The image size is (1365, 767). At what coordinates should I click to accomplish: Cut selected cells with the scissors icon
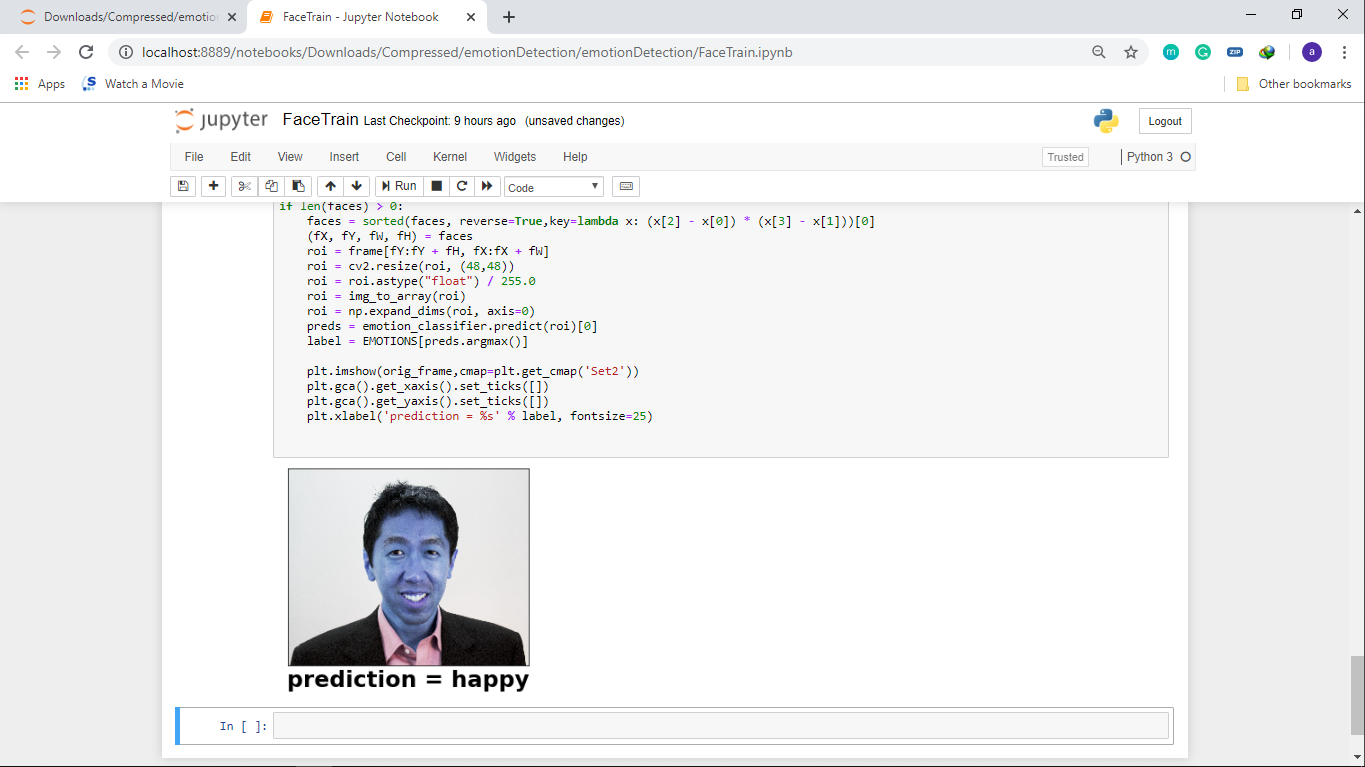pos(244,186)
